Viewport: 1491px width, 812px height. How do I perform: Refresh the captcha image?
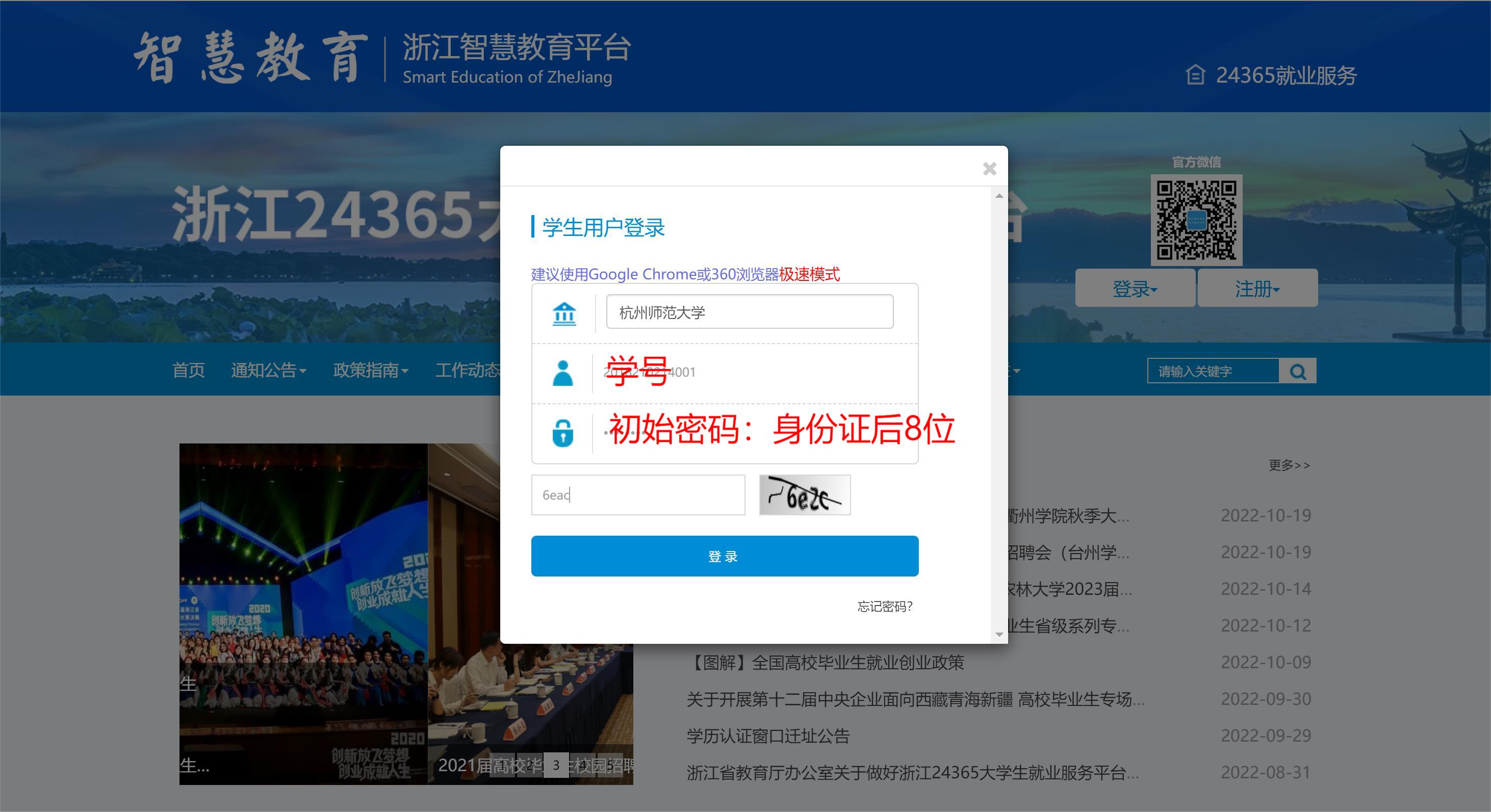[805, 495]
